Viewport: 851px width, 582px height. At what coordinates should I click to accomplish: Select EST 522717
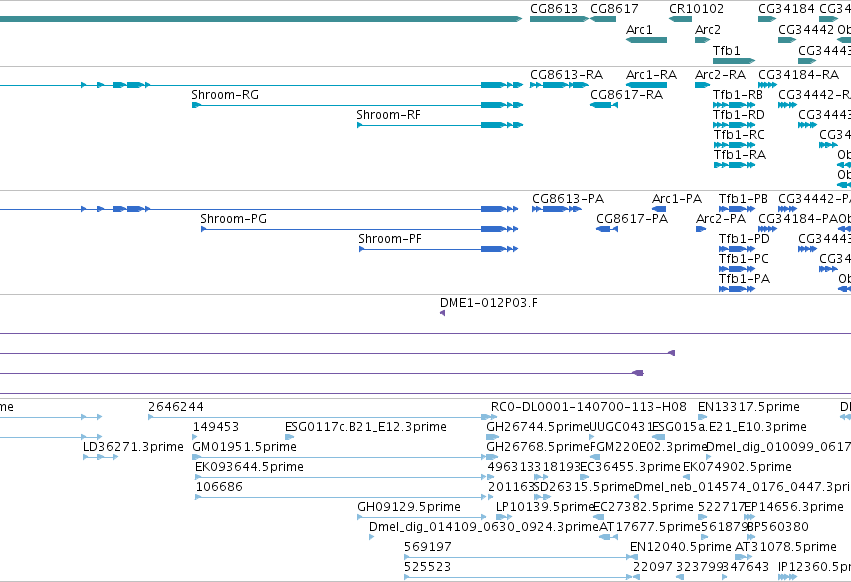point(703,517)
